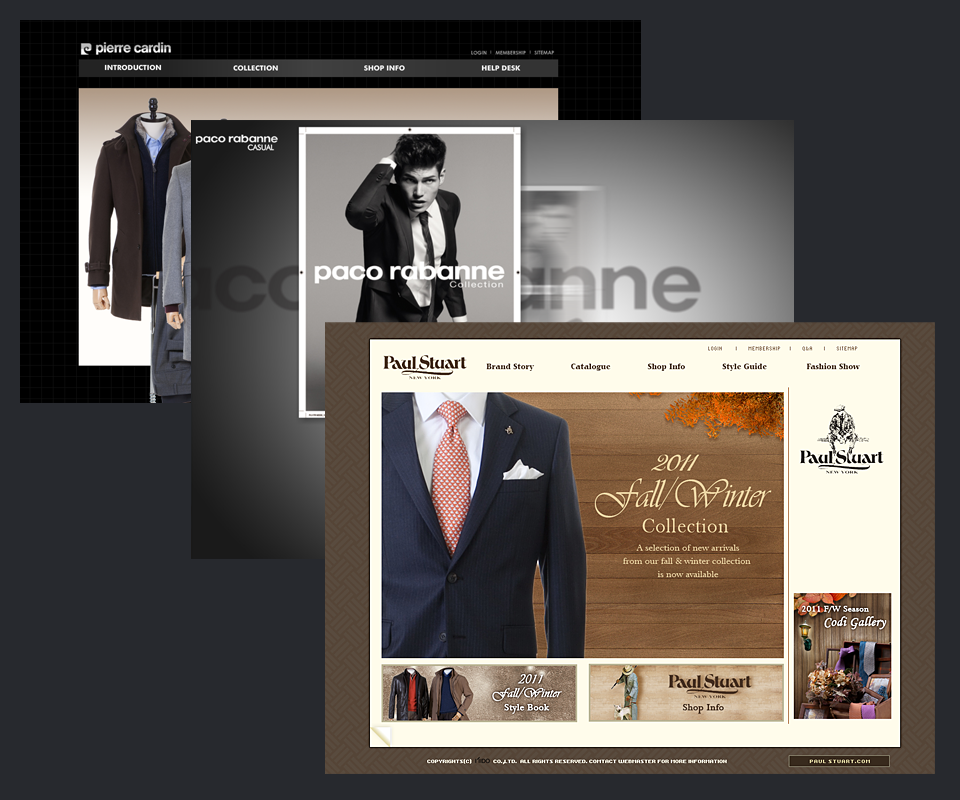Click the paco rabanne CASUAL logo
Screen dimensions: 960x800
pyautogui.click(x=236, y=142)
